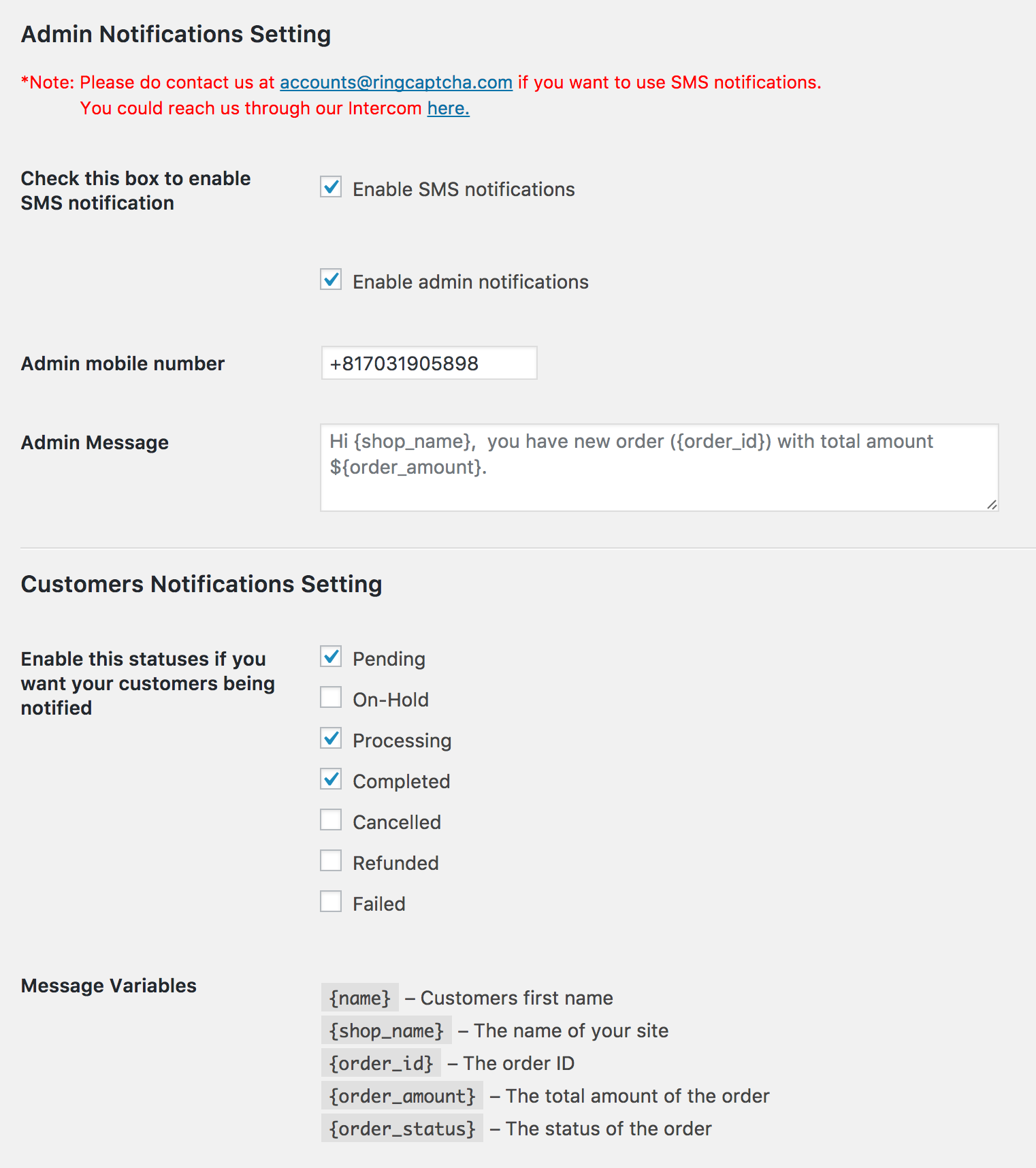The height and width of the screenshot is (1168, 1036).
Task: Toggle Enable admin notifications checkbox
Action: 331,280
